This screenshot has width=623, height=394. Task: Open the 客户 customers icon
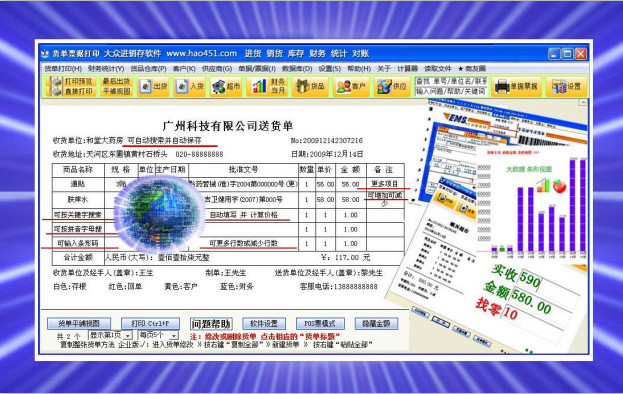click(x=351, y=86)
